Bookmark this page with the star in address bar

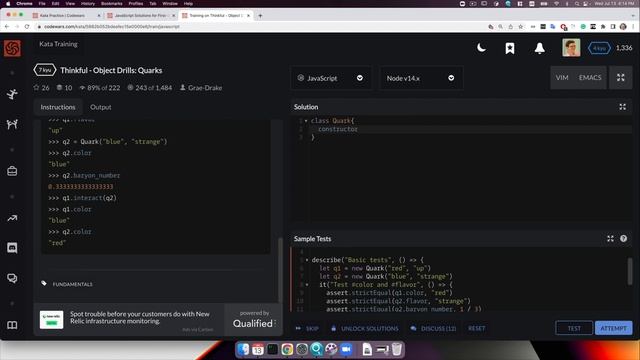click(520, 27)
